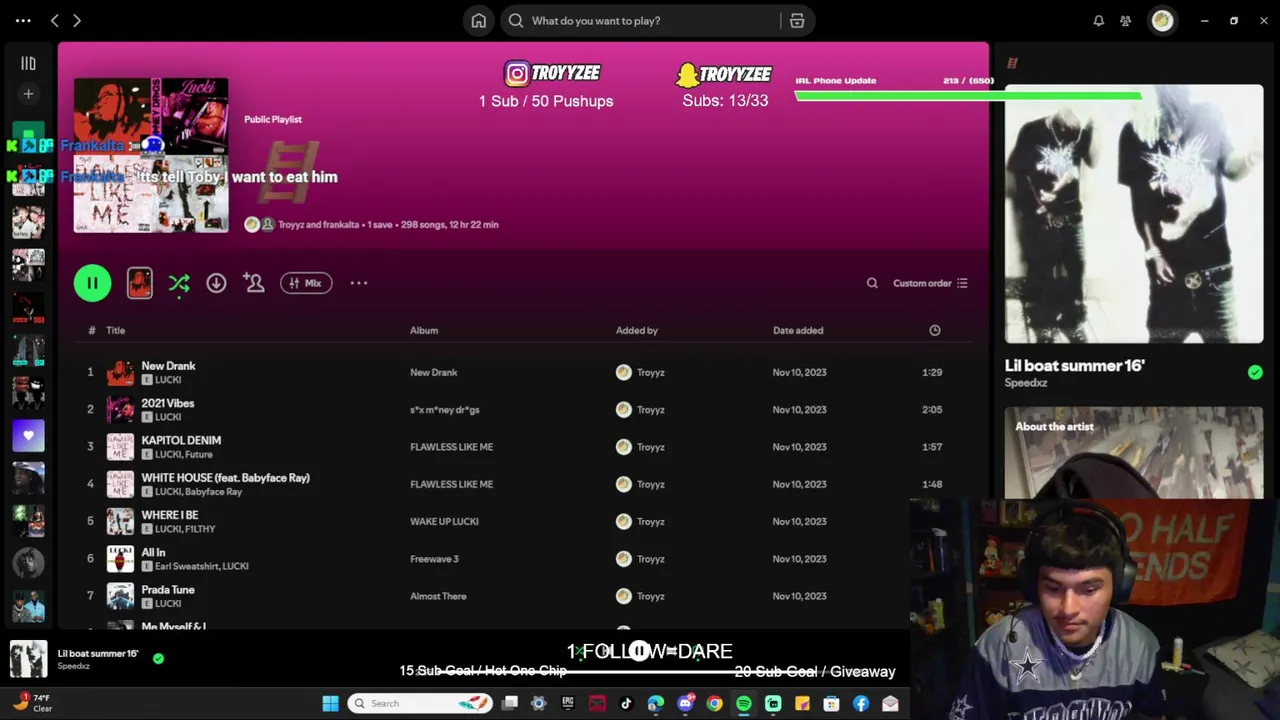Sort by the Date added column header
This screenshot has width=1280, height=720.
[x=798, y=330]
